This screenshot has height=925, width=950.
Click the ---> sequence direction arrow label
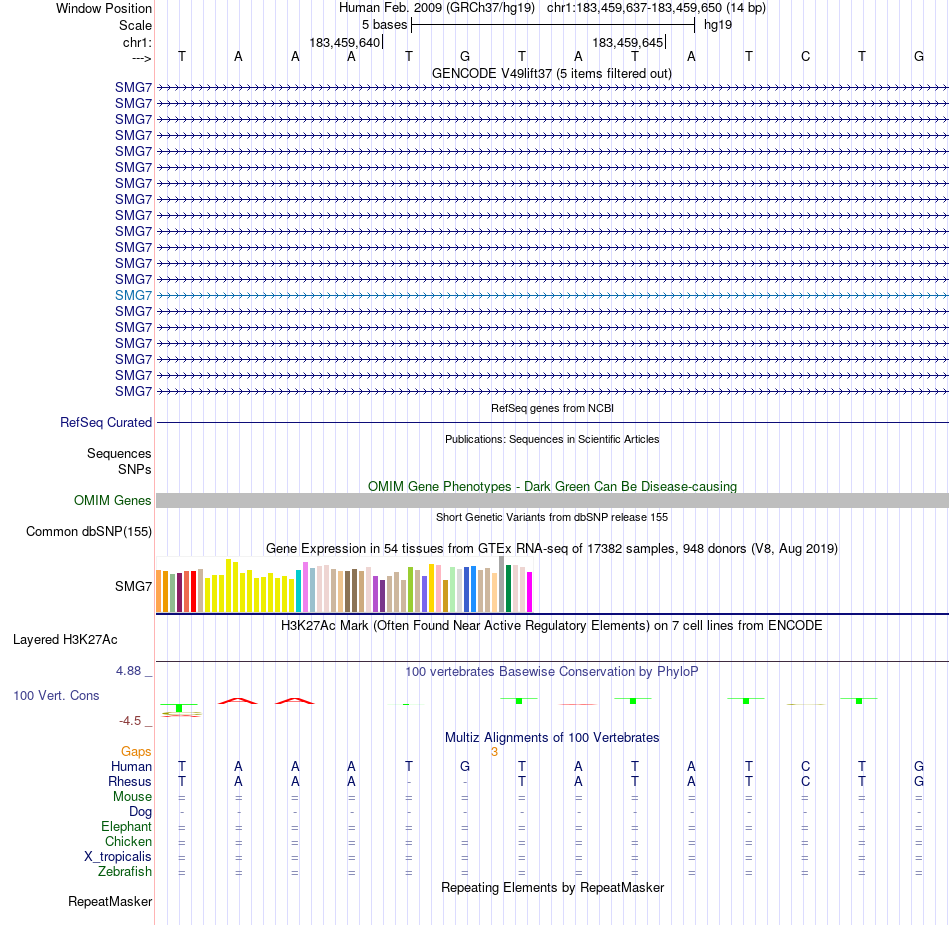click(x=141, y=58)
